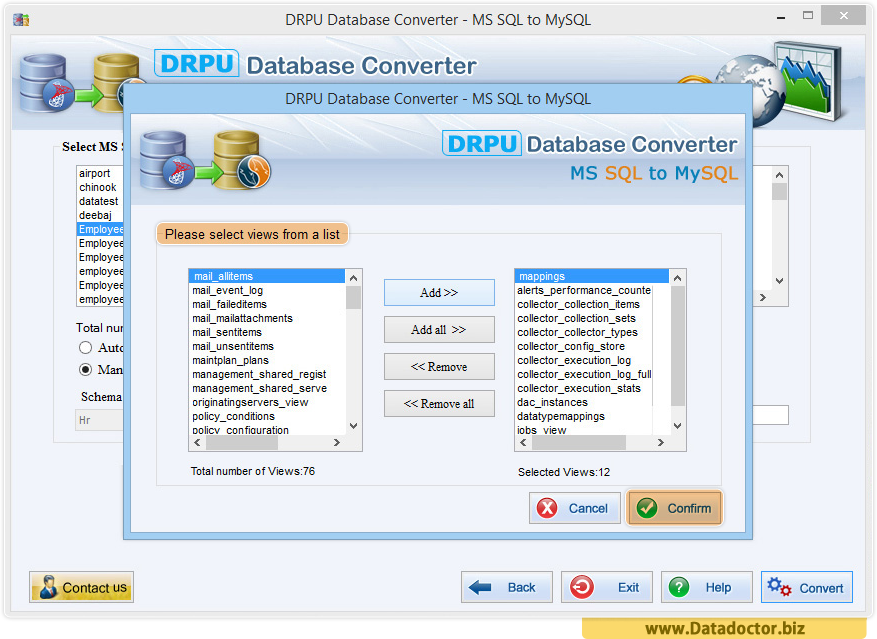
Task: Select mappings in selected views
Action: [592, 276]
